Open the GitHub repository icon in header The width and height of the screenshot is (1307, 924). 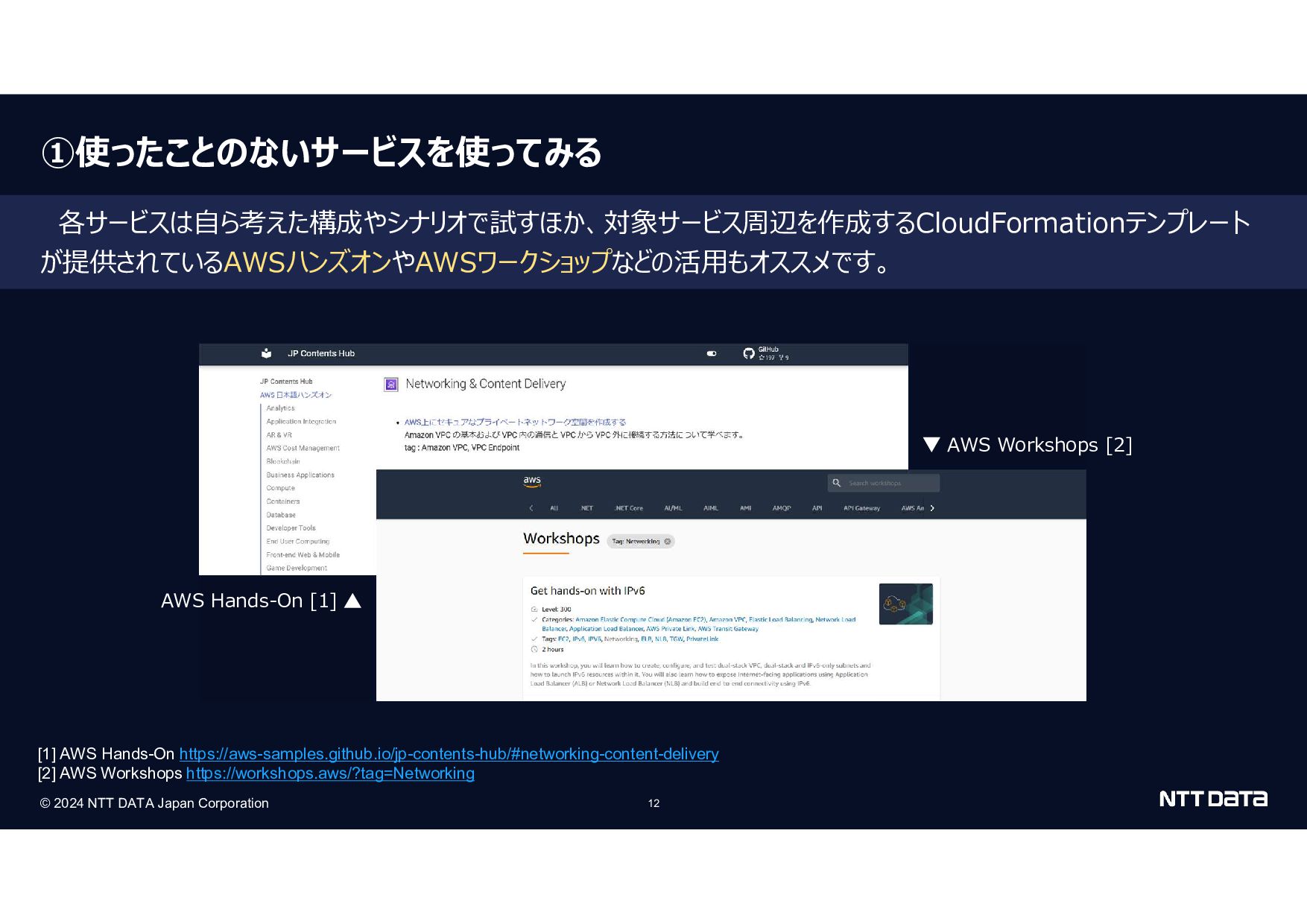[x=748, y=353]
